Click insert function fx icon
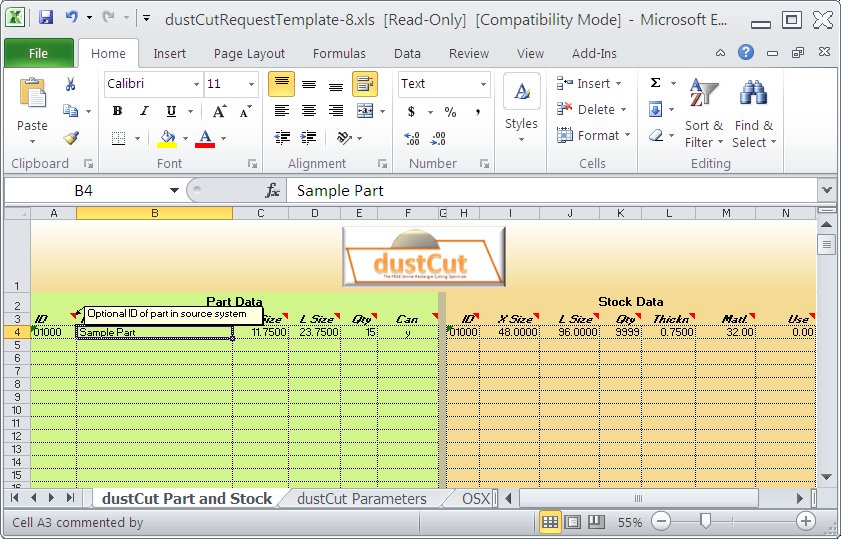The width and height of the screenshot is (841, 539). 272,190
